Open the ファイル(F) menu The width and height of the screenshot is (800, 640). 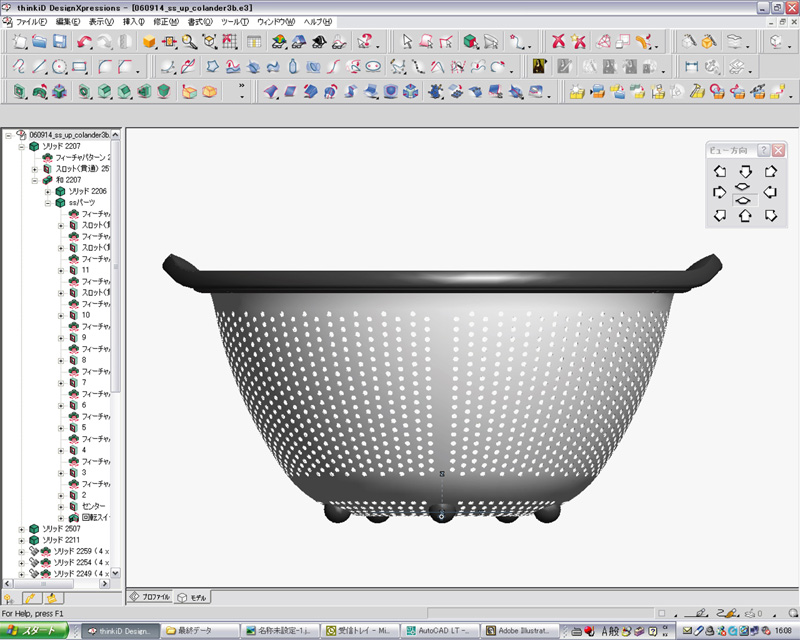(x=31, y=21)
